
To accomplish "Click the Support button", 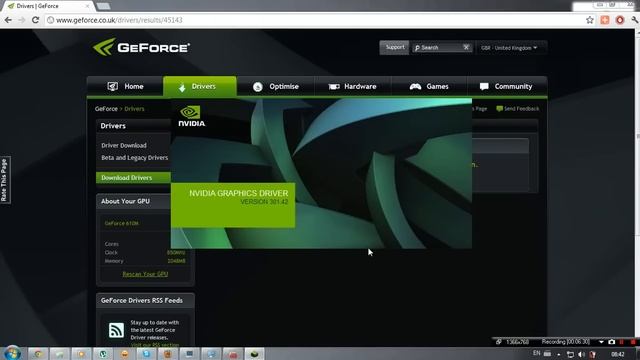I will pyautogui.click(x=394, y=47).
